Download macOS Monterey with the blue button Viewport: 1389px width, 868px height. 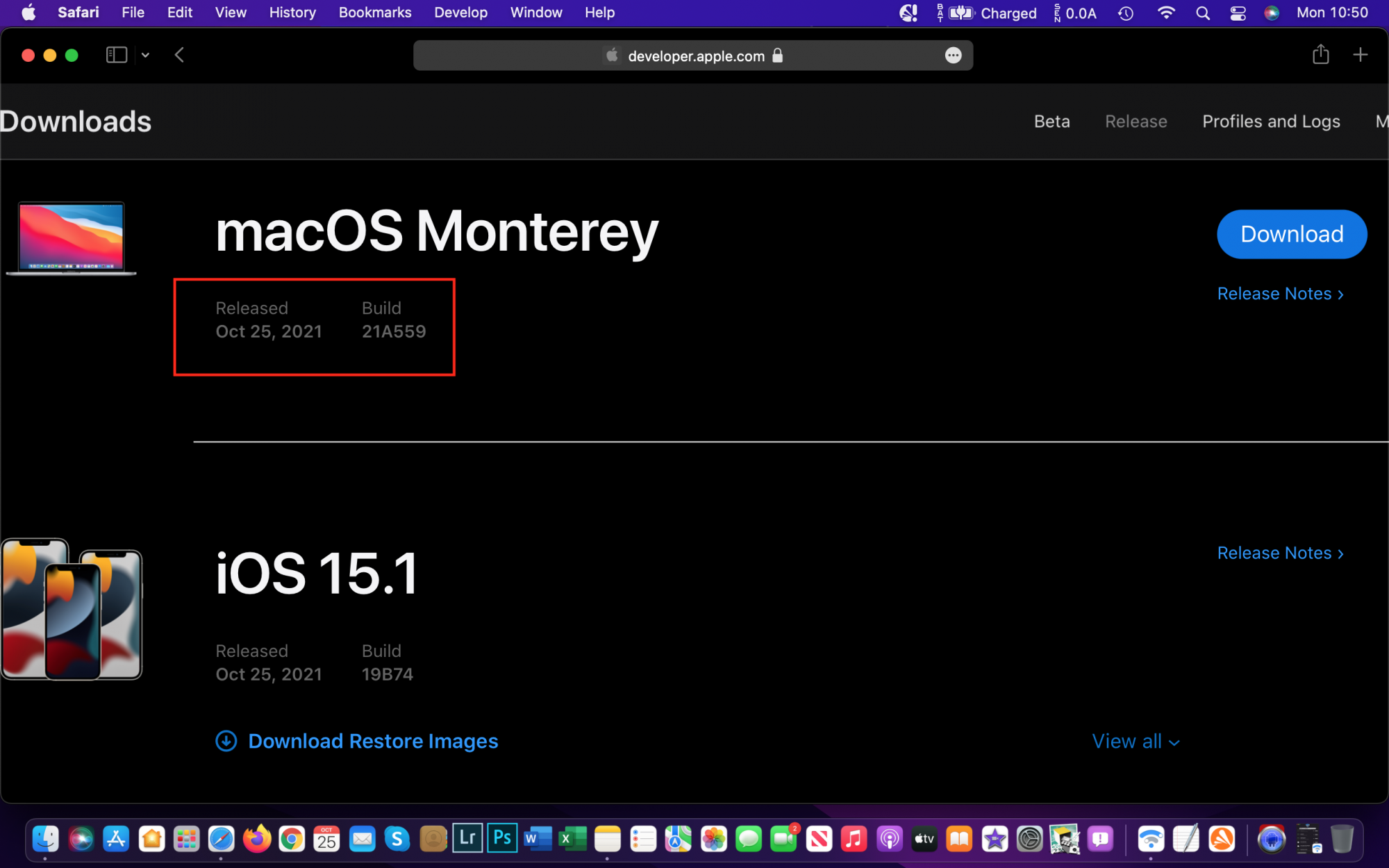pos(1292,234)
